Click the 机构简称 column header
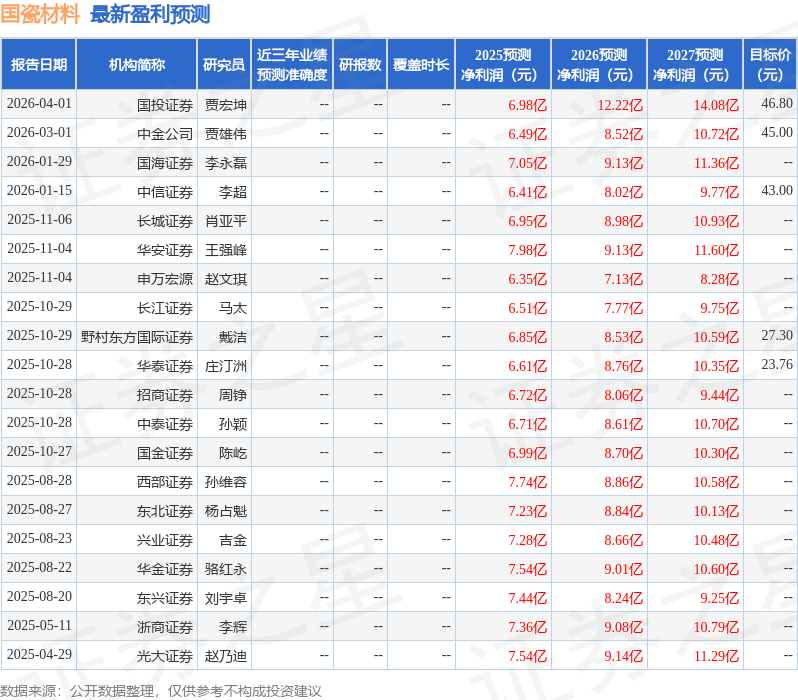The image size is (798, 700). point(136,65)
